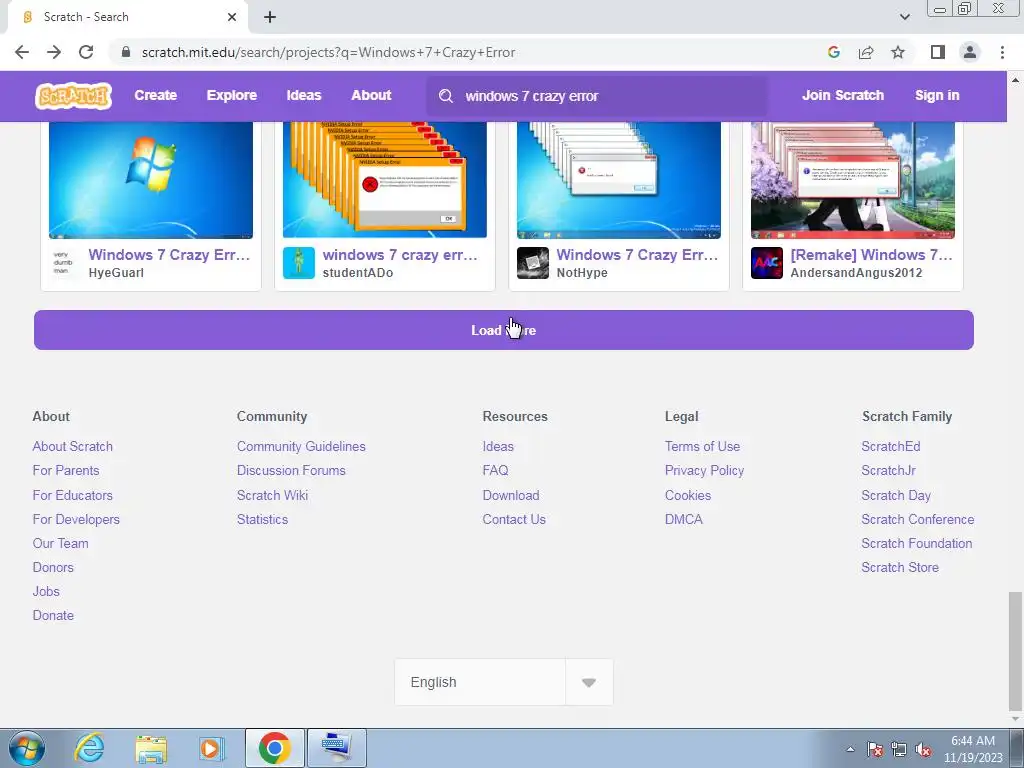Click the Load More button
The image size is (1024, 768).
(x=504, y=330)
